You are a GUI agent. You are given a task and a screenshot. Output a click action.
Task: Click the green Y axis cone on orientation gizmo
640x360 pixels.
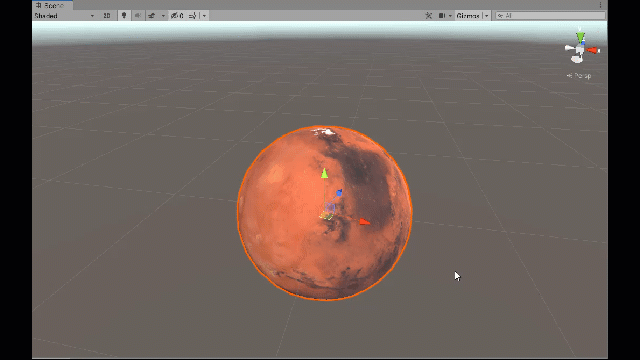pyautogui.click(x=580, y=37)
